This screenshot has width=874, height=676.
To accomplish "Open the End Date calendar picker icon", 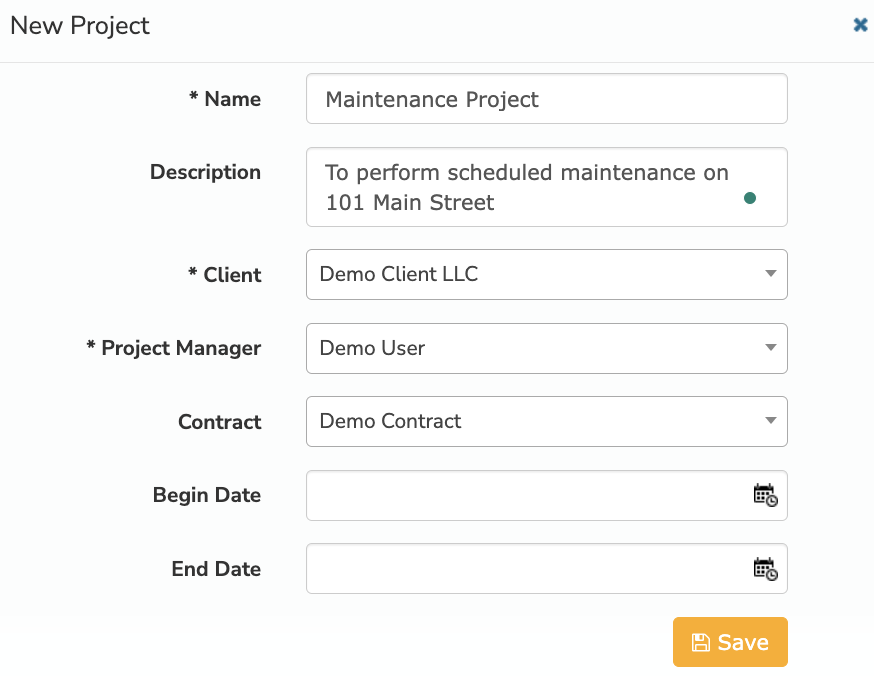I will (765, 568).
